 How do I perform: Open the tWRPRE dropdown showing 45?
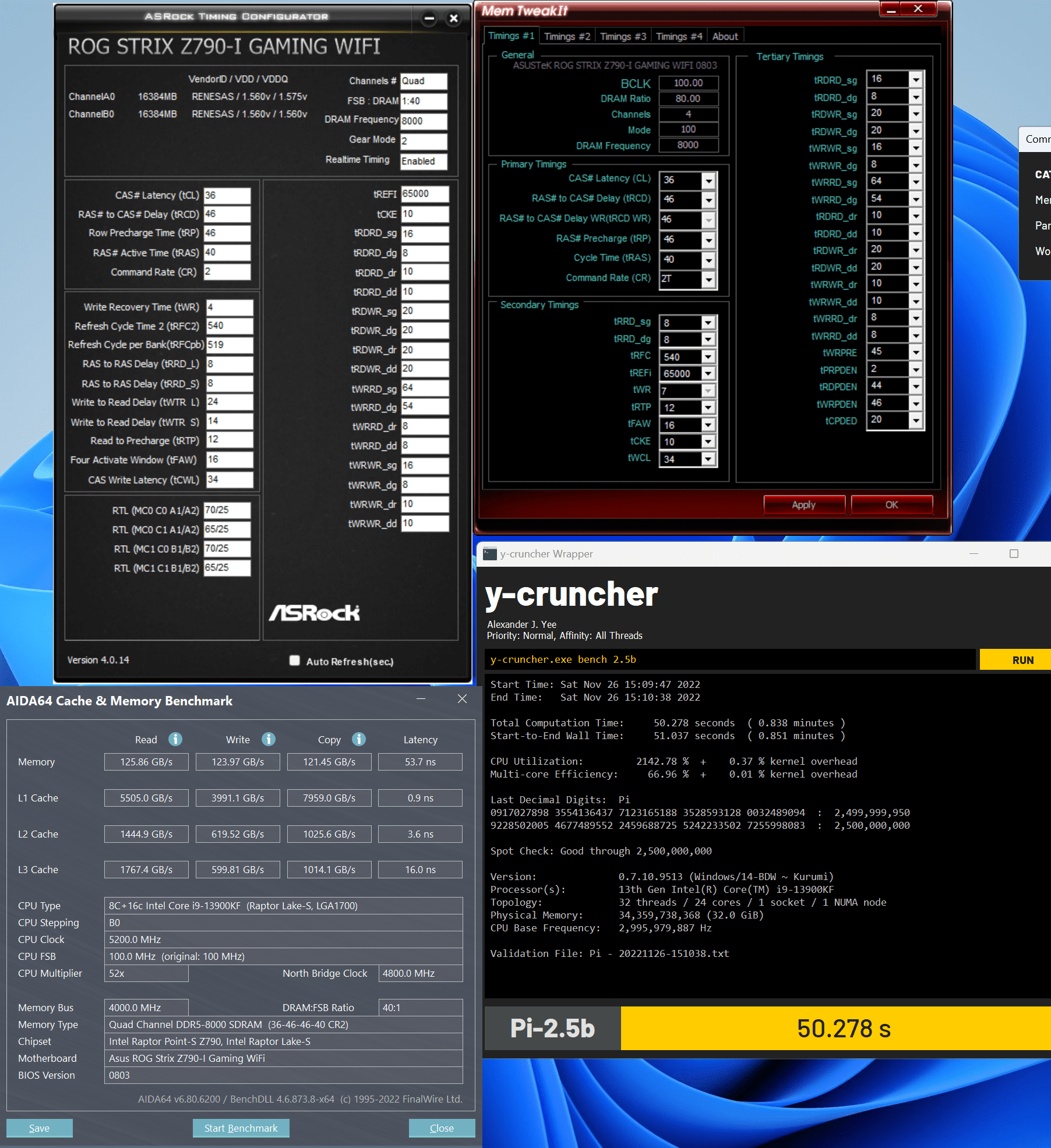pyautogui.click(x=916, y=352)
